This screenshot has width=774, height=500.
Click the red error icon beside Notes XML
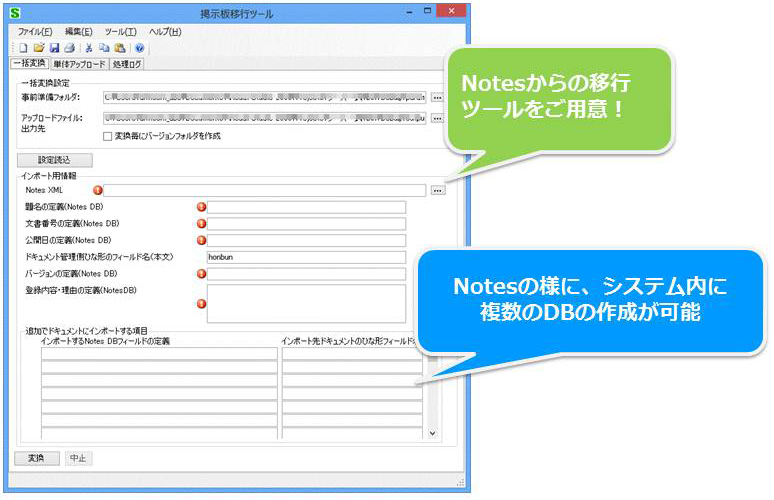(98, 190)
